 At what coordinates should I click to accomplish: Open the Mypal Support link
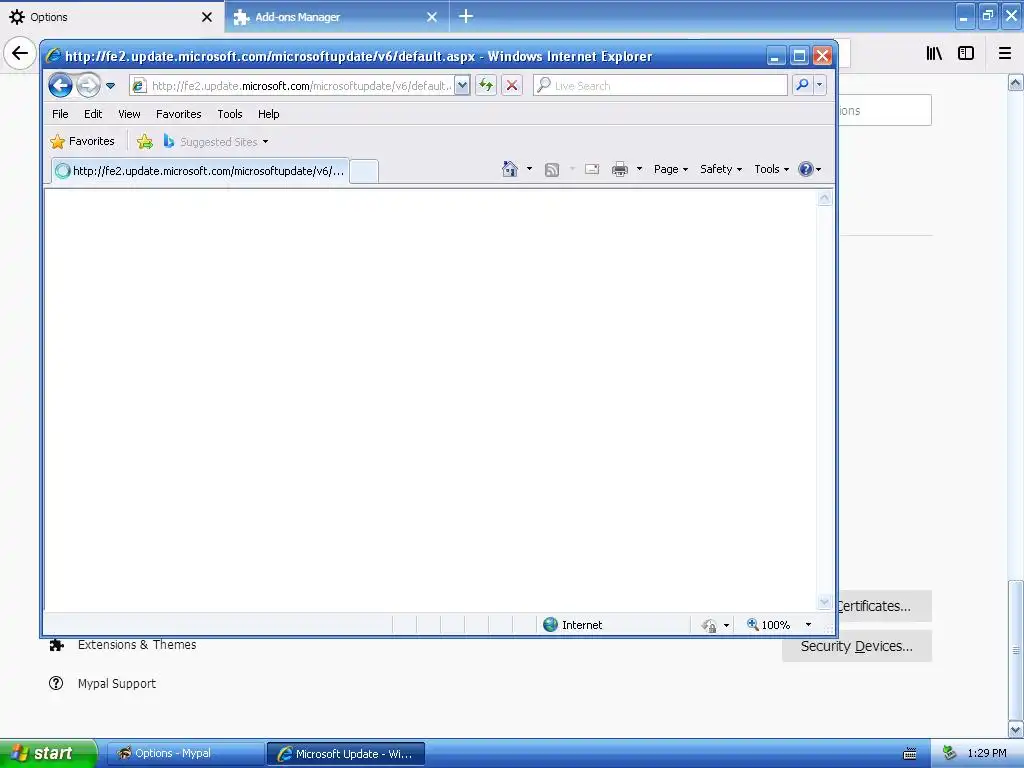pyautogui.click(x=103, y=683)
